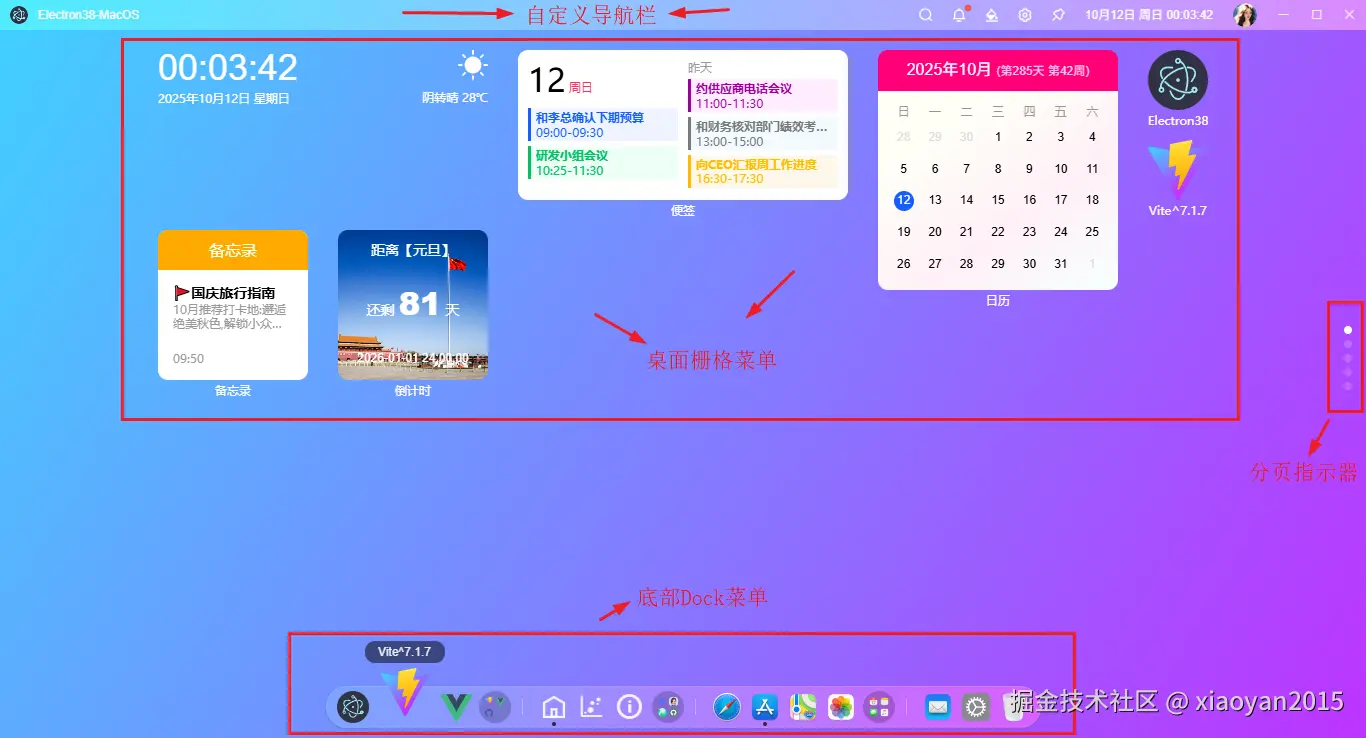1366x738 pixels.
Task: Select date 15 on the October calendar widget
Action: (x=997, y=200)
